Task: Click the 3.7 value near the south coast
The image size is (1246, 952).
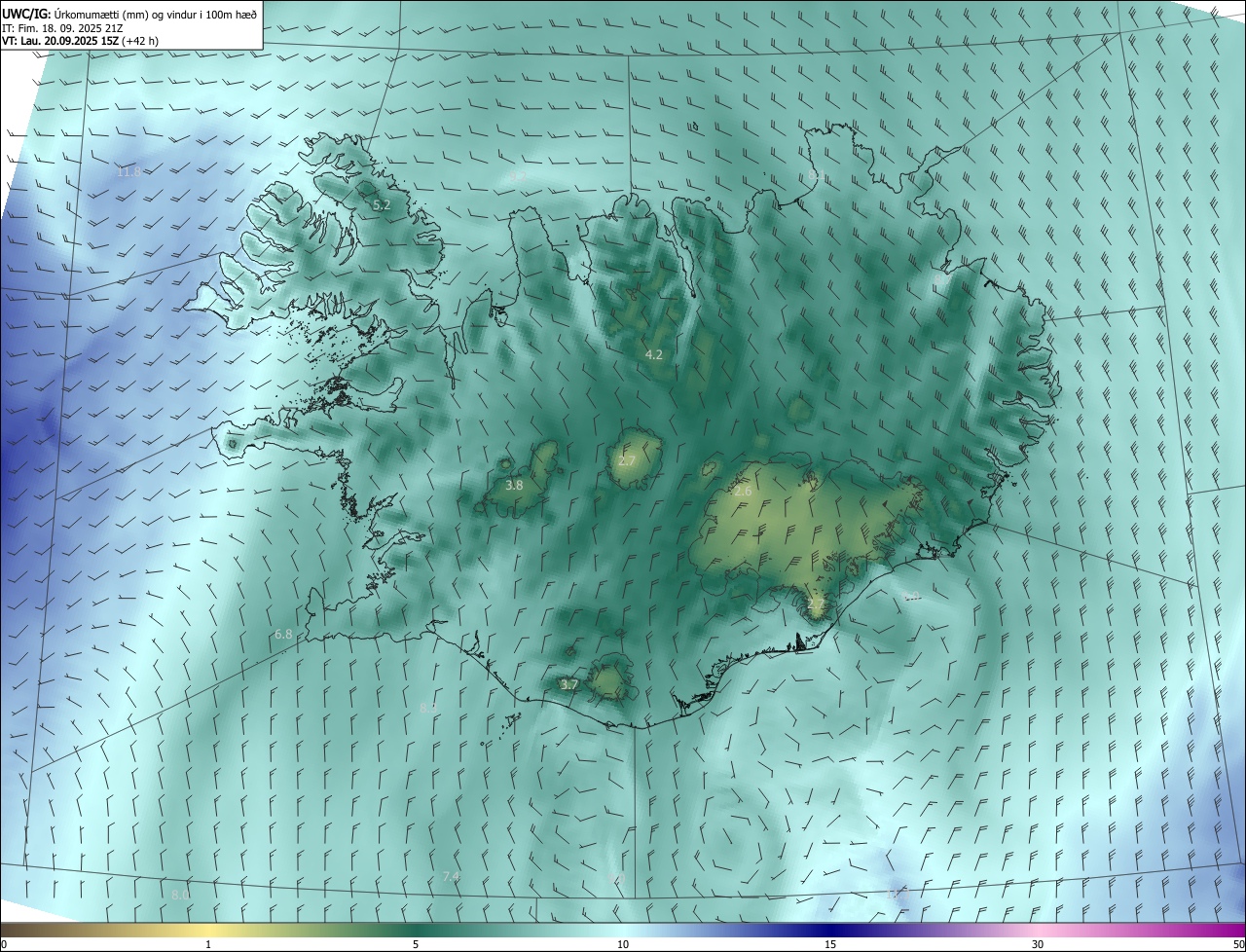Action: coord(569,684)
